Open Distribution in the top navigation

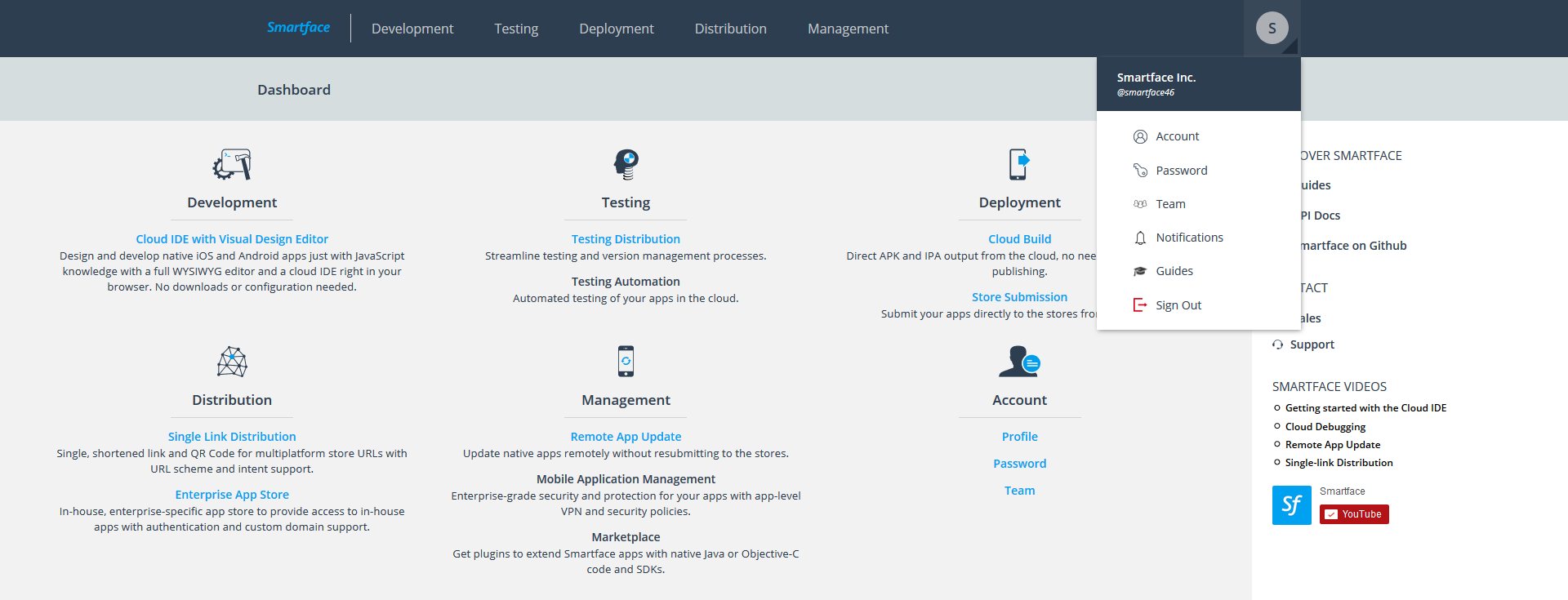(731, 29)
